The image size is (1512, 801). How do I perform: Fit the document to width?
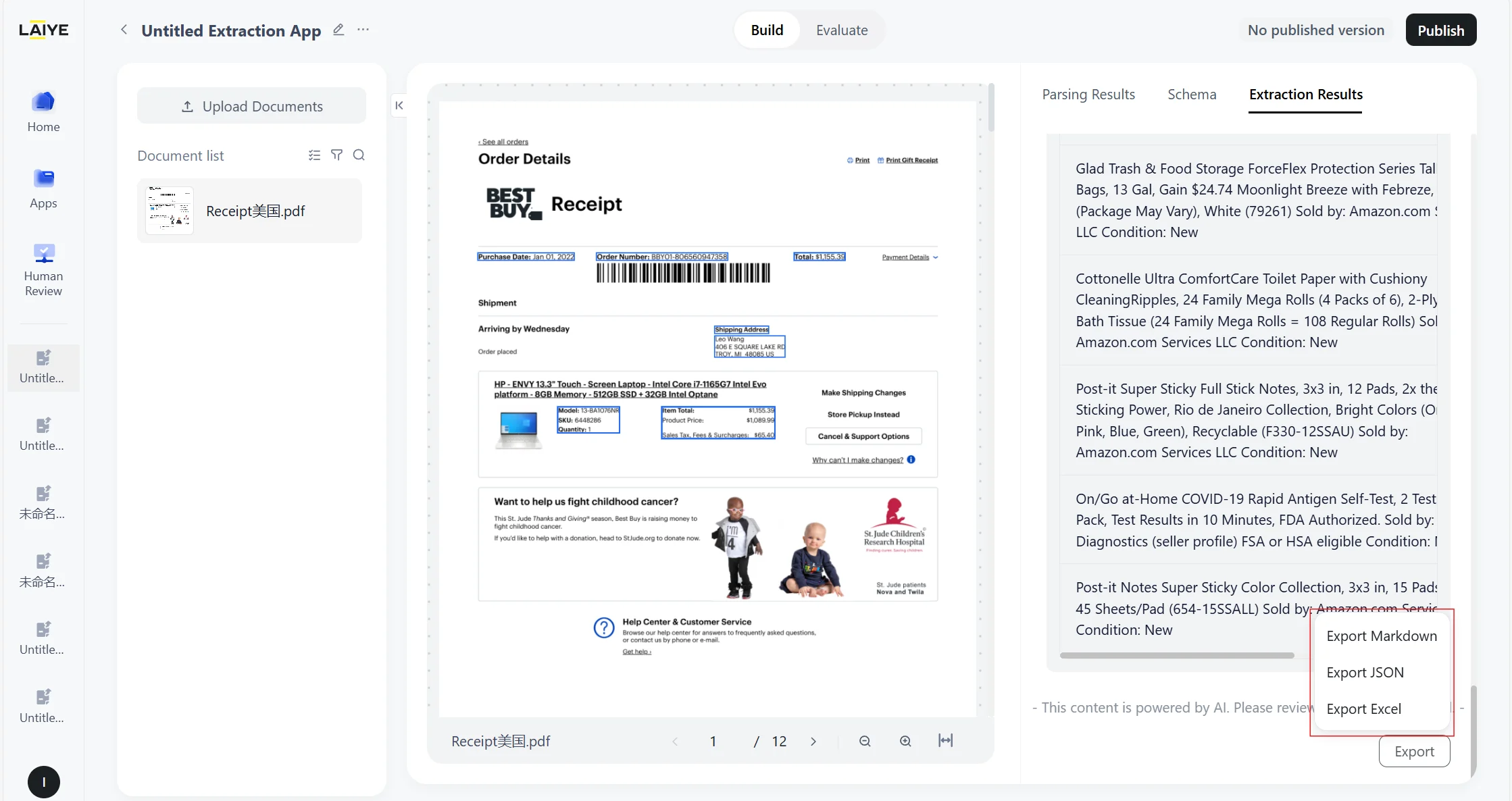pos(946,741)
